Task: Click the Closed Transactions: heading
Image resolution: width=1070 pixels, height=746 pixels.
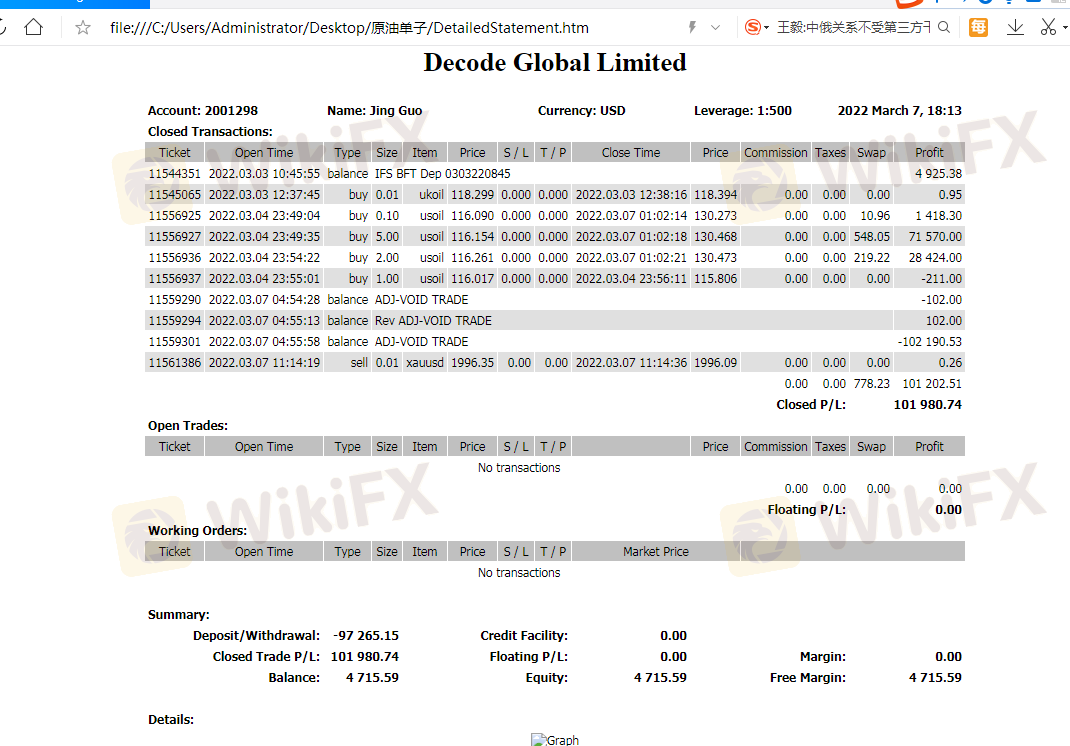Action: [210, 132]
